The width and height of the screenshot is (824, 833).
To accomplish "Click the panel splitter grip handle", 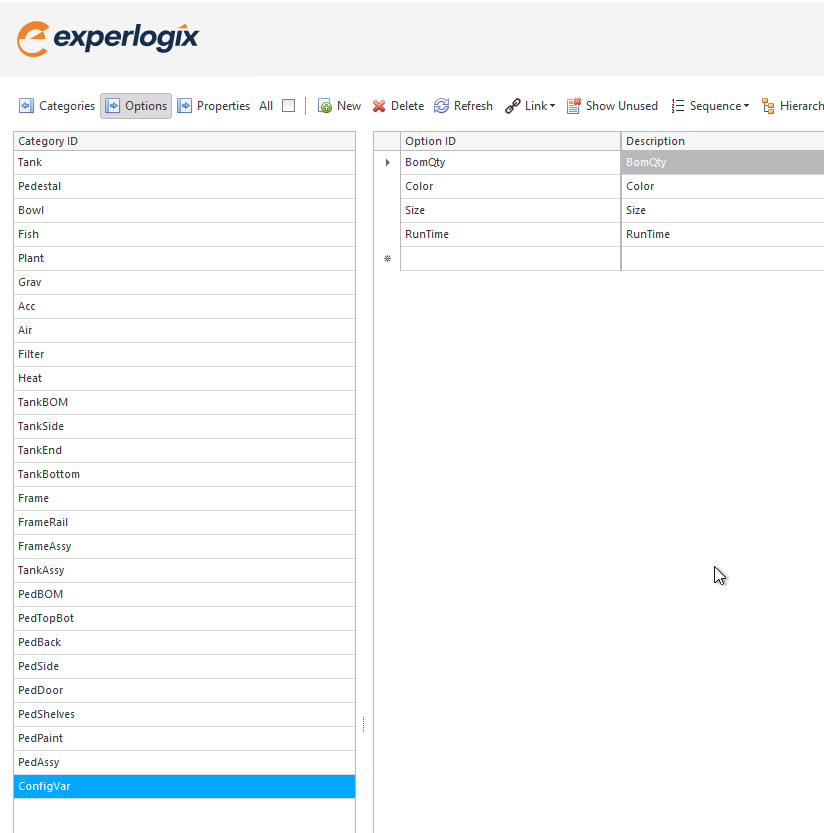I will pyautogui.click(x=363, y=725).
